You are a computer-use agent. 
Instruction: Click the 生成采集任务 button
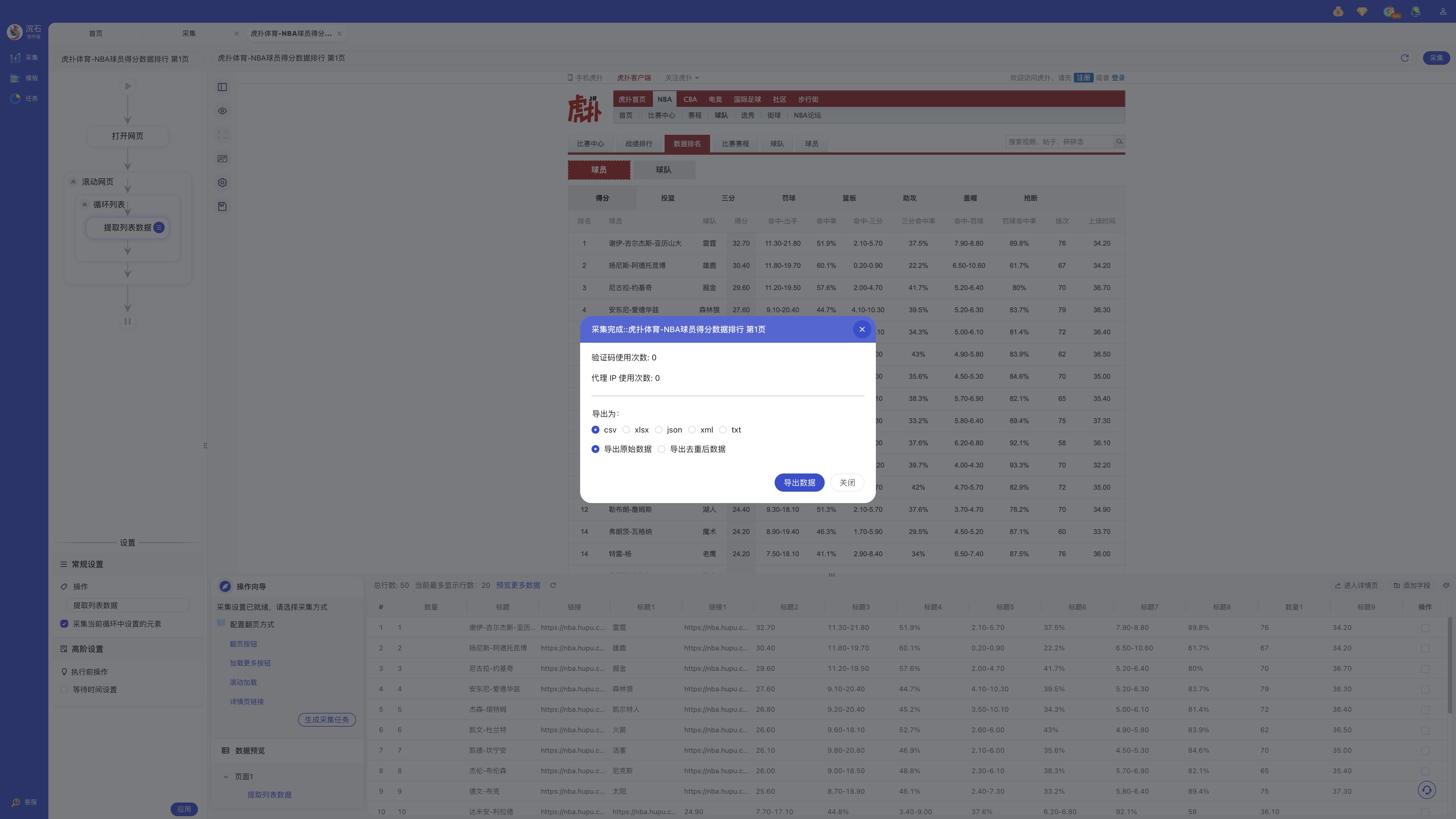[x=327, y=719]
